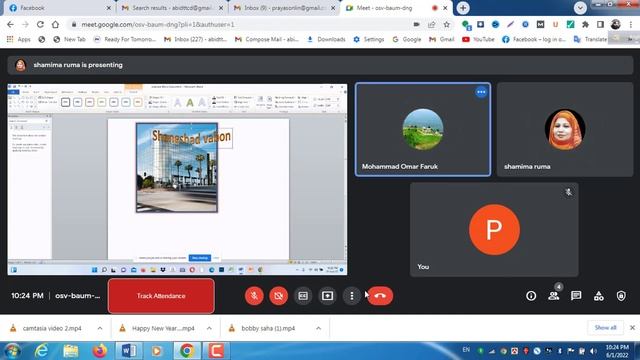This screenshot has height=360, width=640.
Task: Open the Apps bookmark
Action: point(19,39)
